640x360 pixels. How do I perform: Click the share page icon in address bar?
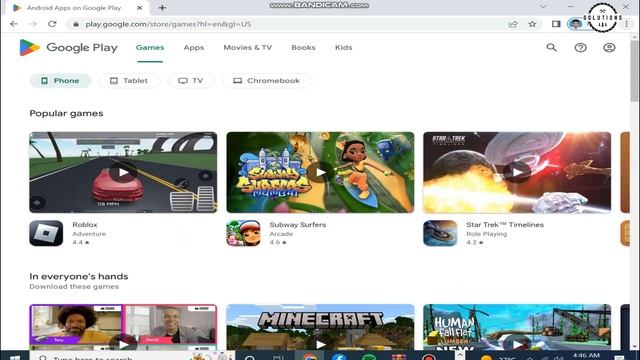[513, 24]
